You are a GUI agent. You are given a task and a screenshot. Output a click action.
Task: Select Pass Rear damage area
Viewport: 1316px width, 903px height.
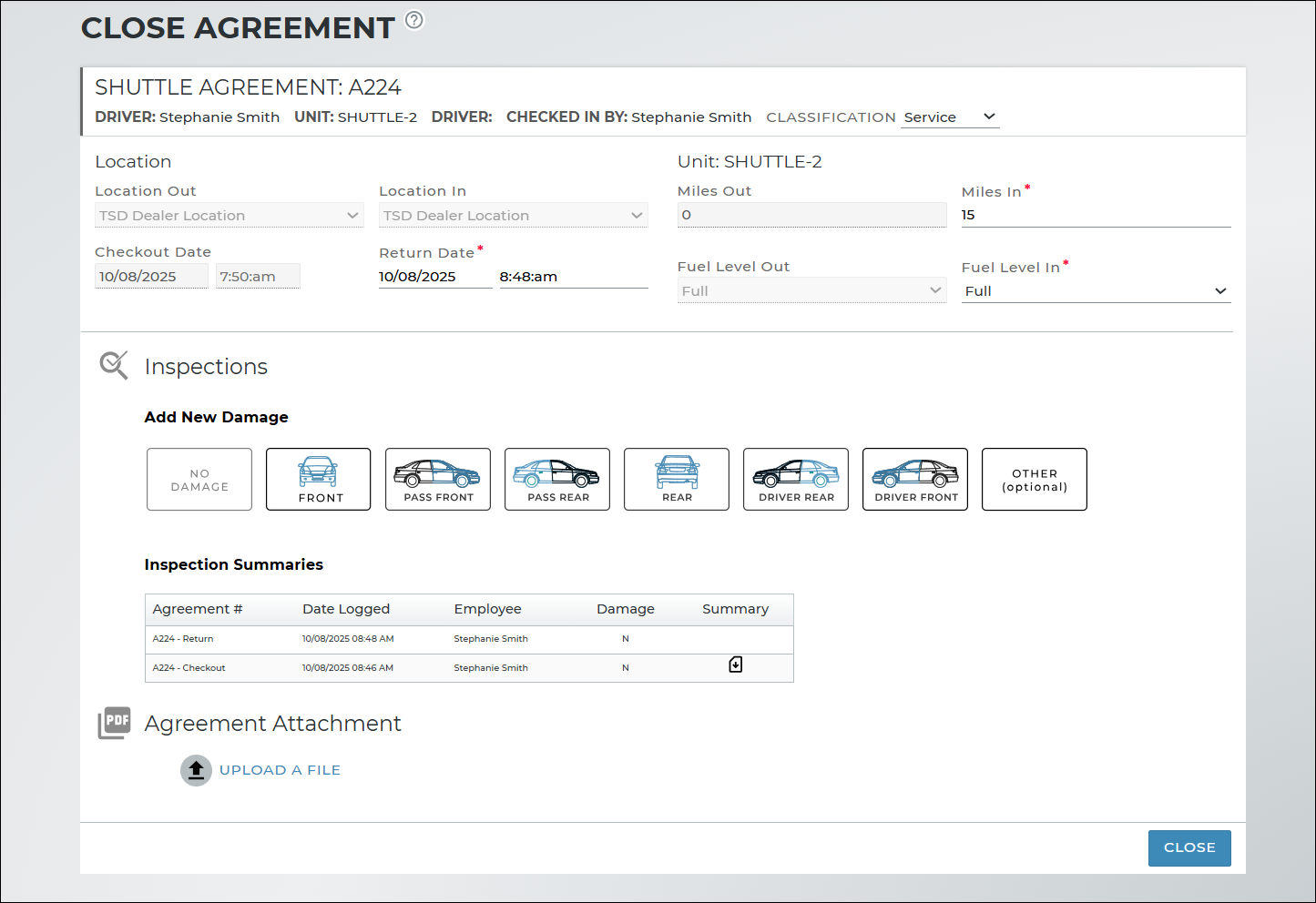pyautogui.click(x=557, y=479)
